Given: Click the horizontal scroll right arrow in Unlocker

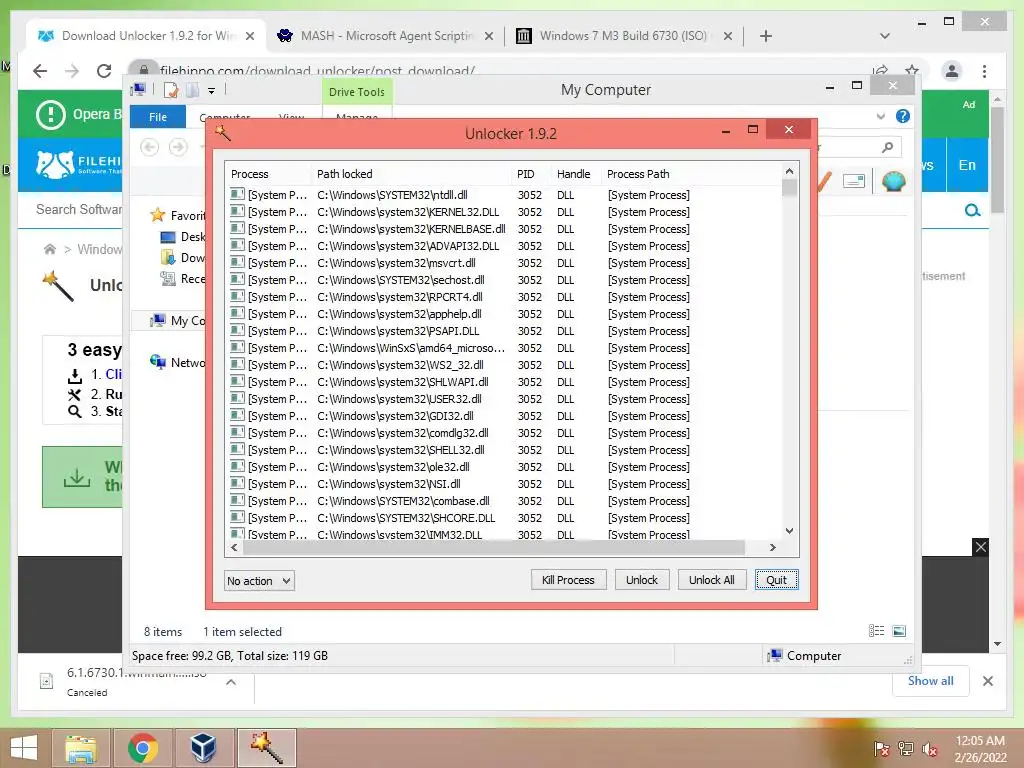Looking at the screenshot, I should [x=773, y=547].
